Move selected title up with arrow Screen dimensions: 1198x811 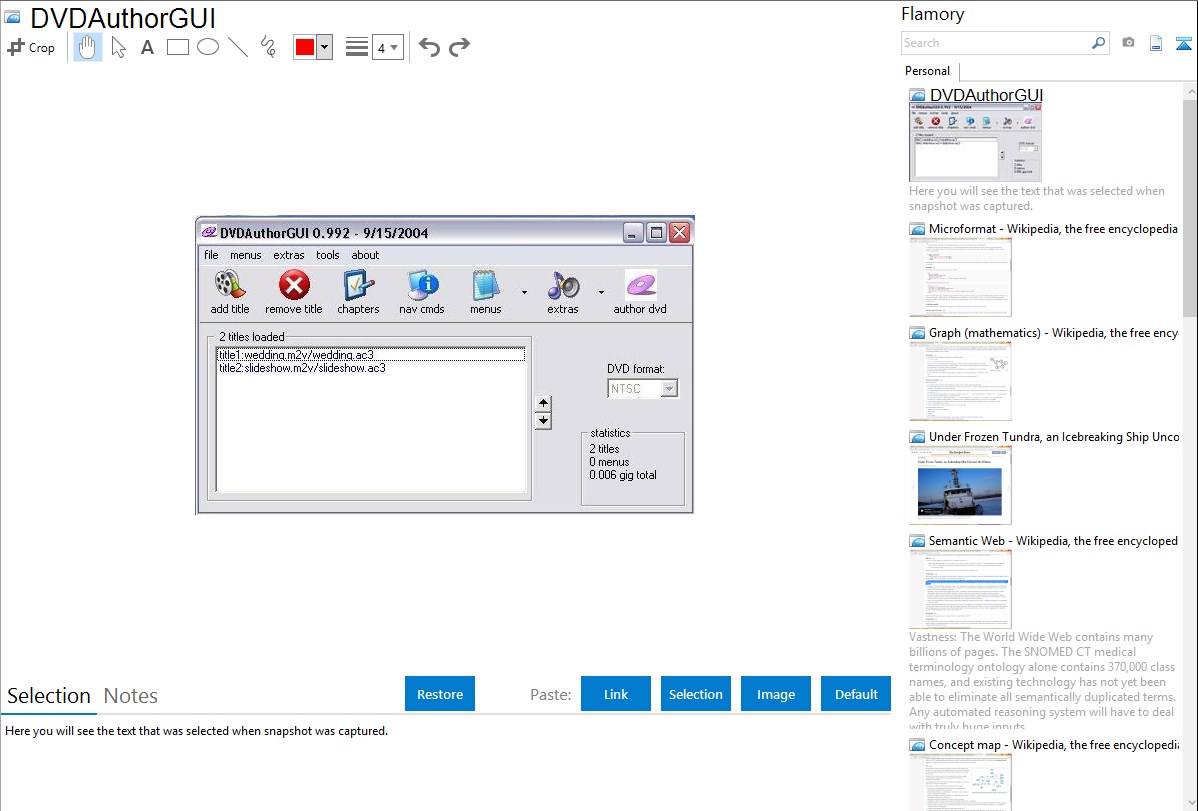pyautogui.click(x=543, y=404)
